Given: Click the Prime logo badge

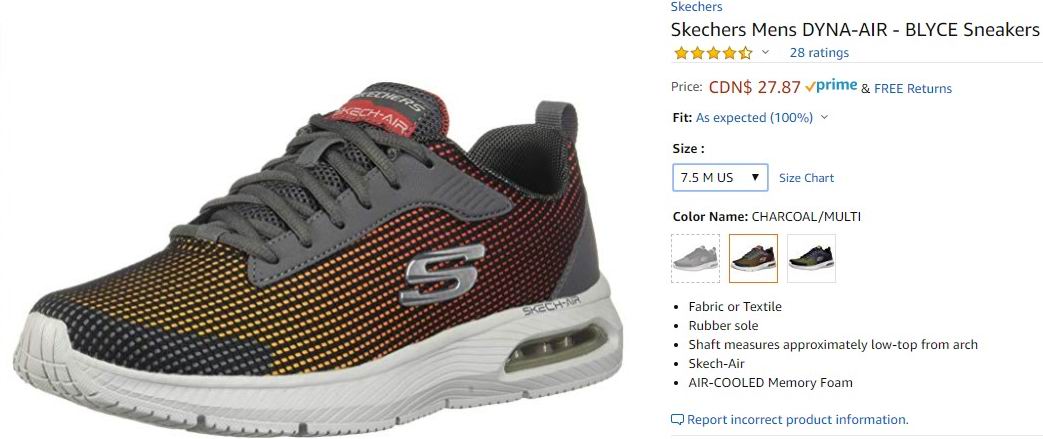Looking at the screenshot, I should click(x=830, y=86).
